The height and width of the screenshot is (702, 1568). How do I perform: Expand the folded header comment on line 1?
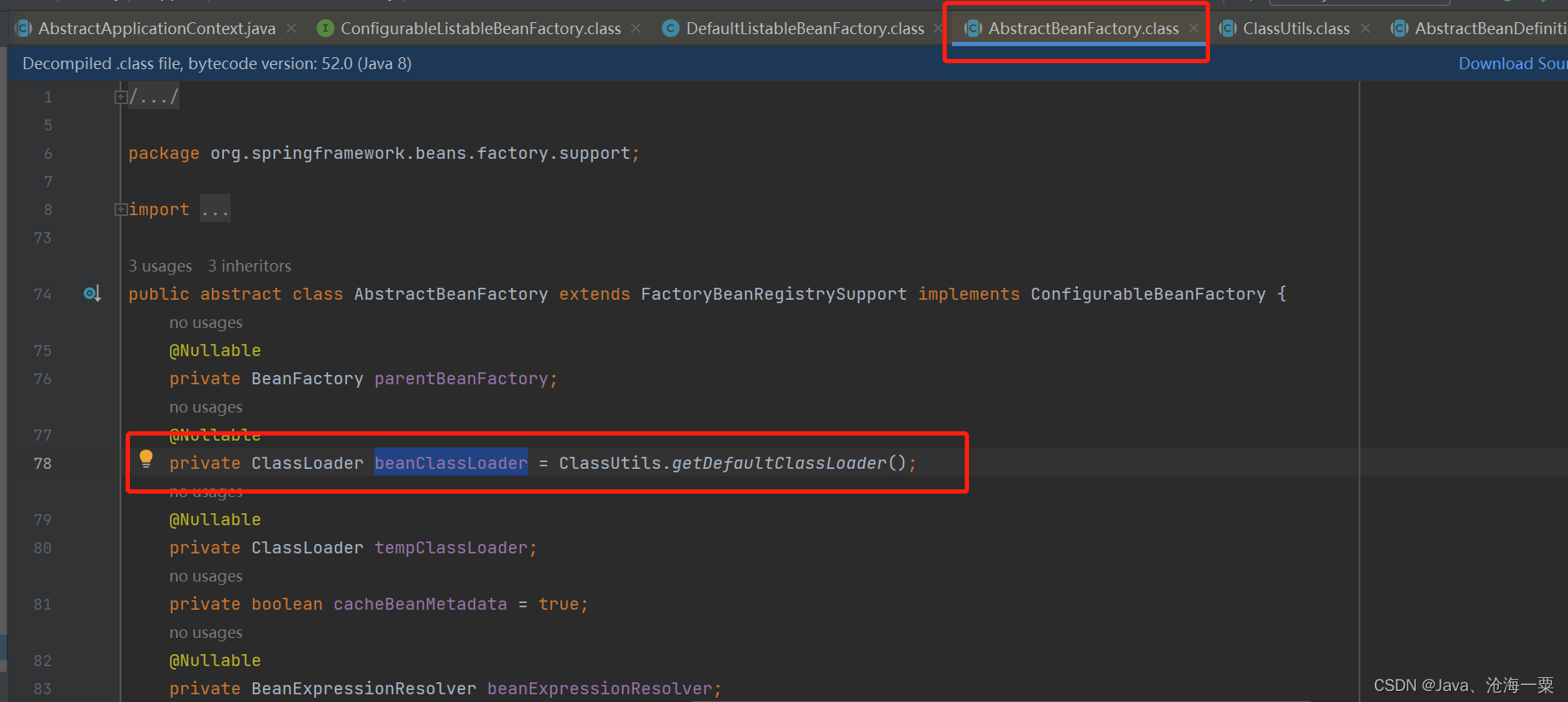(x=120, y=97)
